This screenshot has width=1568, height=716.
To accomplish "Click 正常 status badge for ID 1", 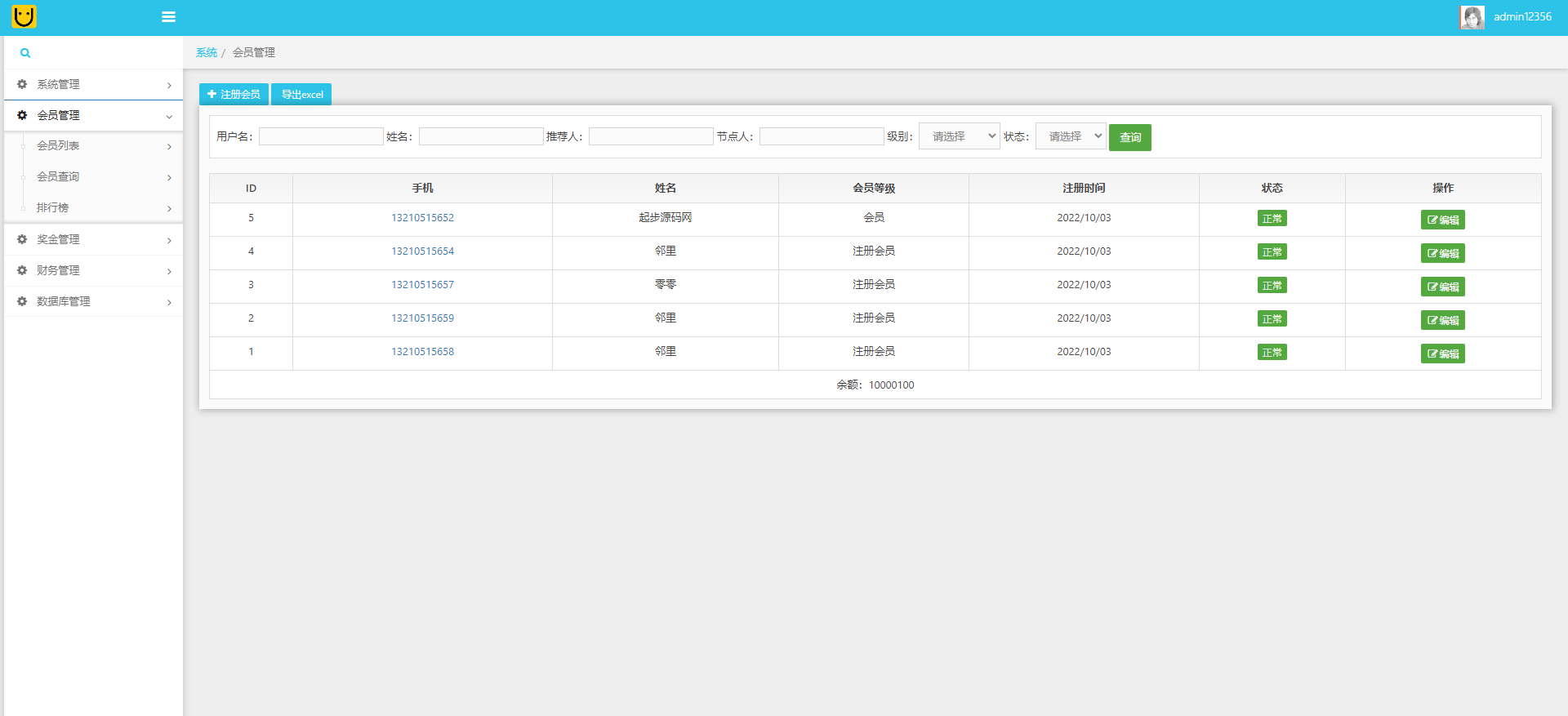I will click(x=1272, y=352).
